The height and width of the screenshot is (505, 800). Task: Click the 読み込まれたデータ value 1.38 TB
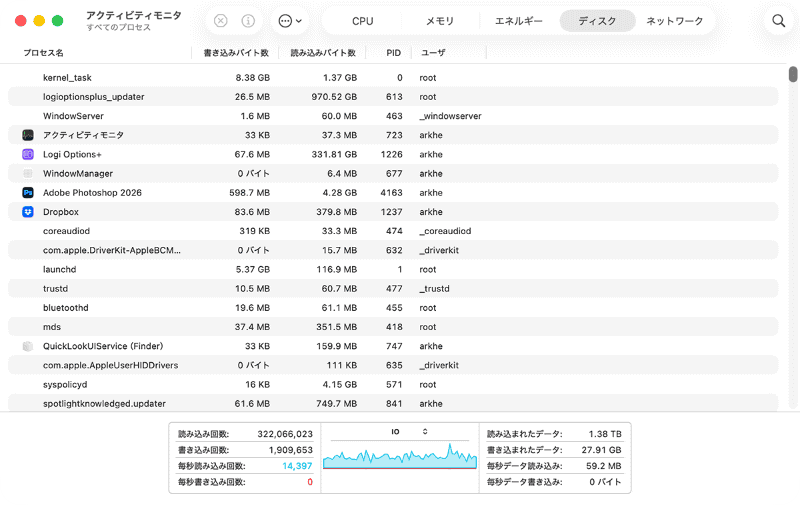point(605,434)
